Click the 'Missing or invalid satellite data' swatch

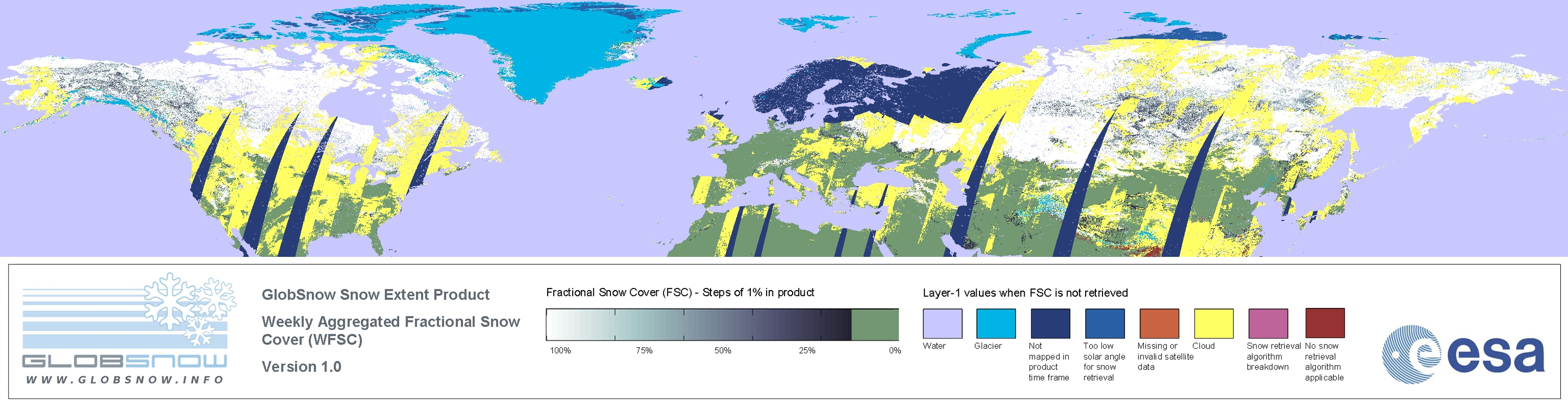coord(1159,323)
